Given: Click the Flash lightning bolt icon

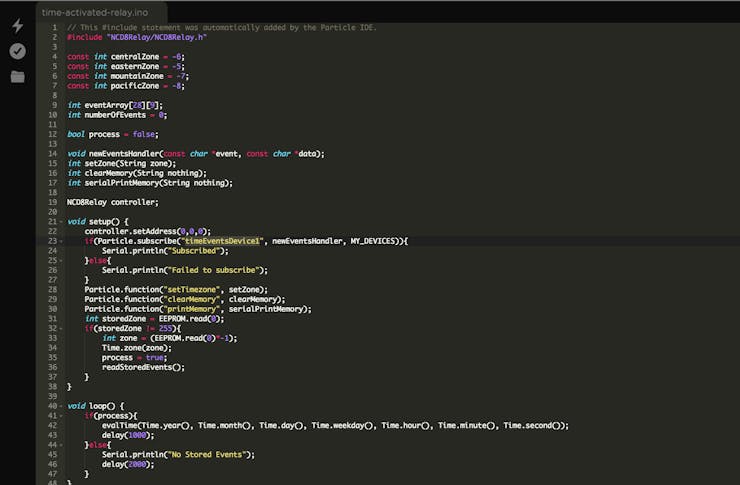Looking at the screenshot, I should [x=17, y=25].
